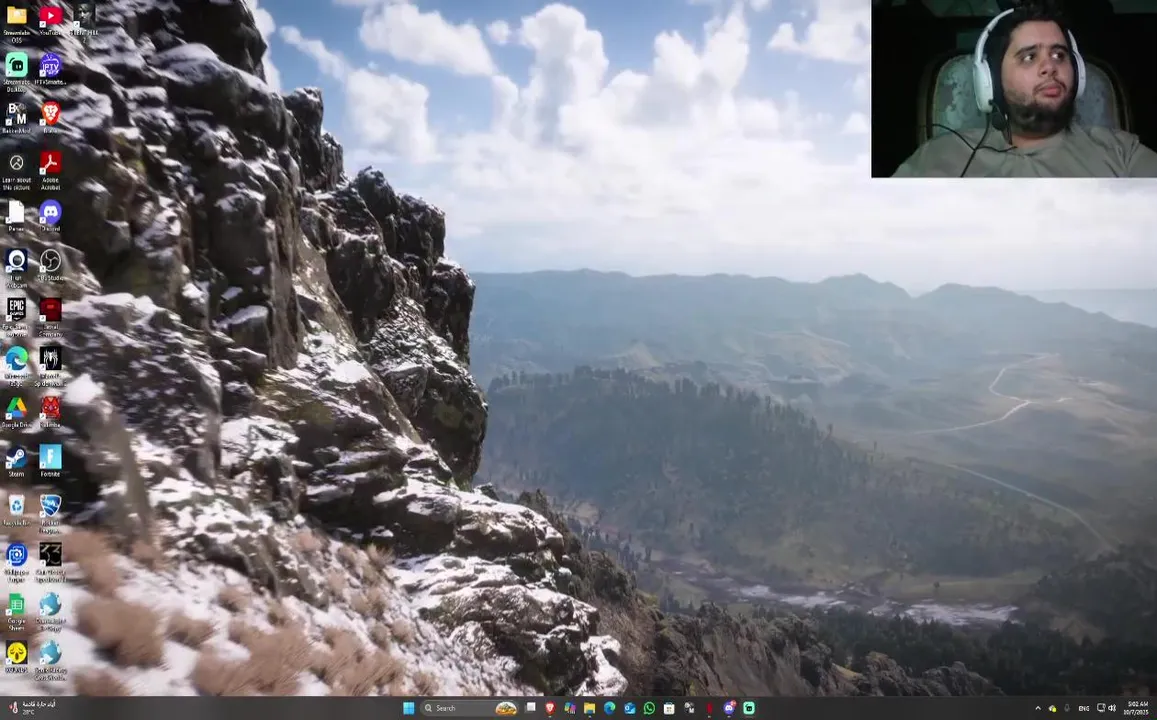
Task: Open File Explorer from the taskbar
Action: pos(590,708)
